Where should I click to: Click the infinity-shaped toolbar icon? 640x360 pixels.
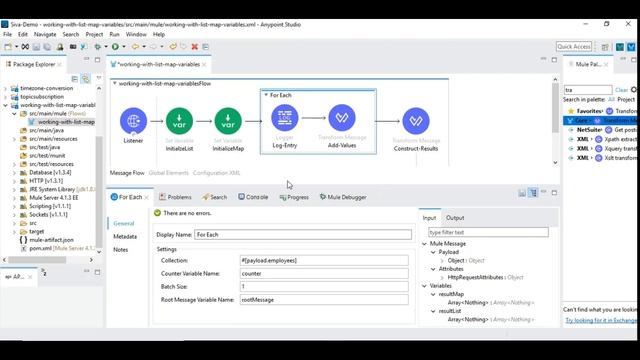click(25, 47)
